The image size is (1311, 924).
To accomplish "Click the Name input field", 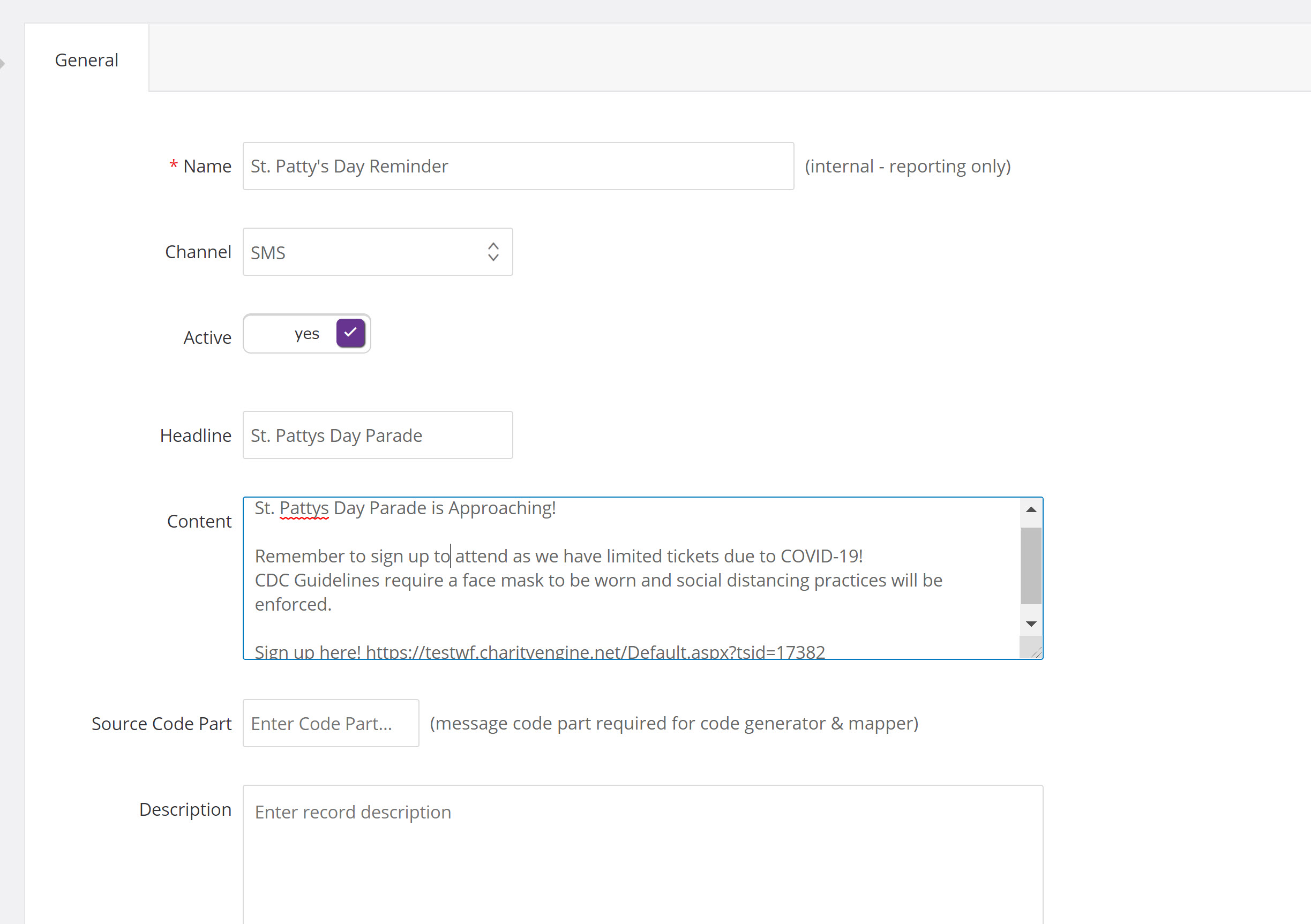I will tap(518, 166).
